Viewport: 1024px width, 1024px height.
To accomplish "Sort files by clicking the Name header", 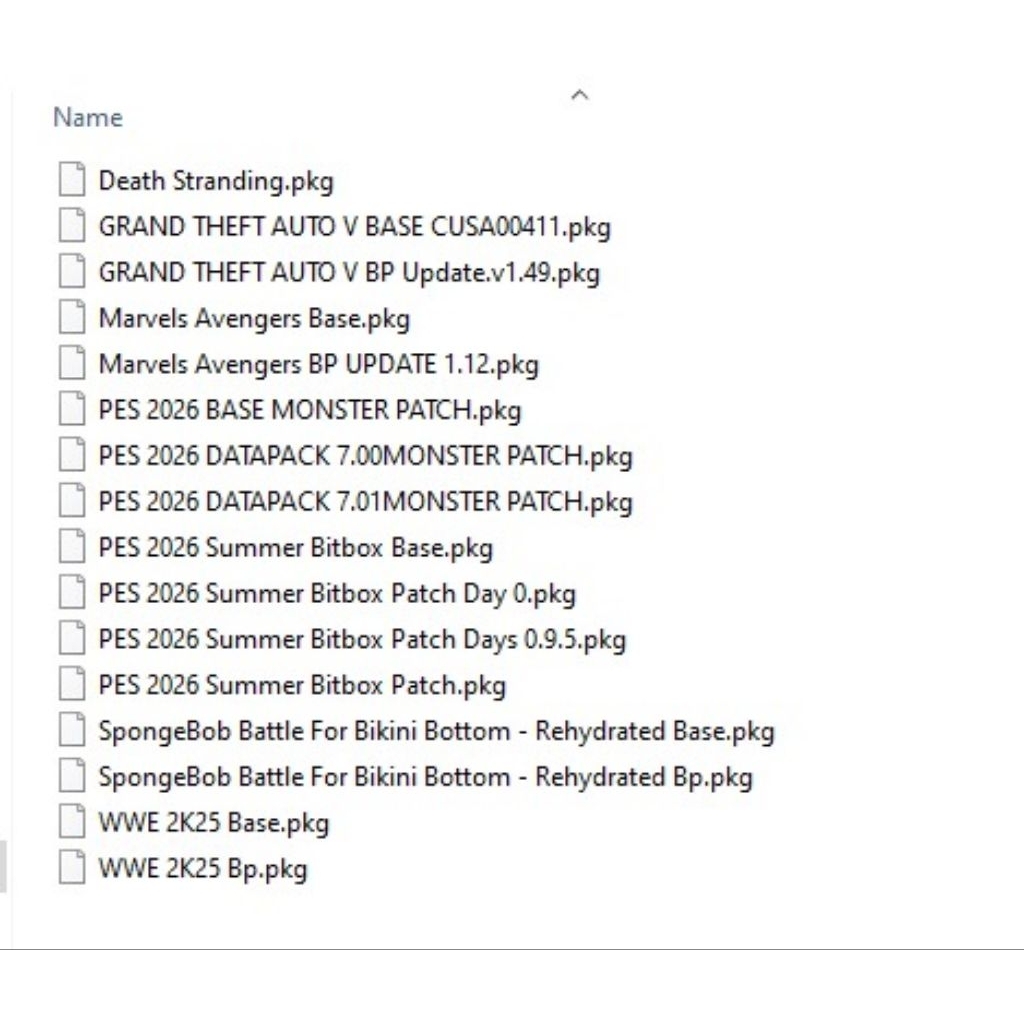I will pos(87,117).
